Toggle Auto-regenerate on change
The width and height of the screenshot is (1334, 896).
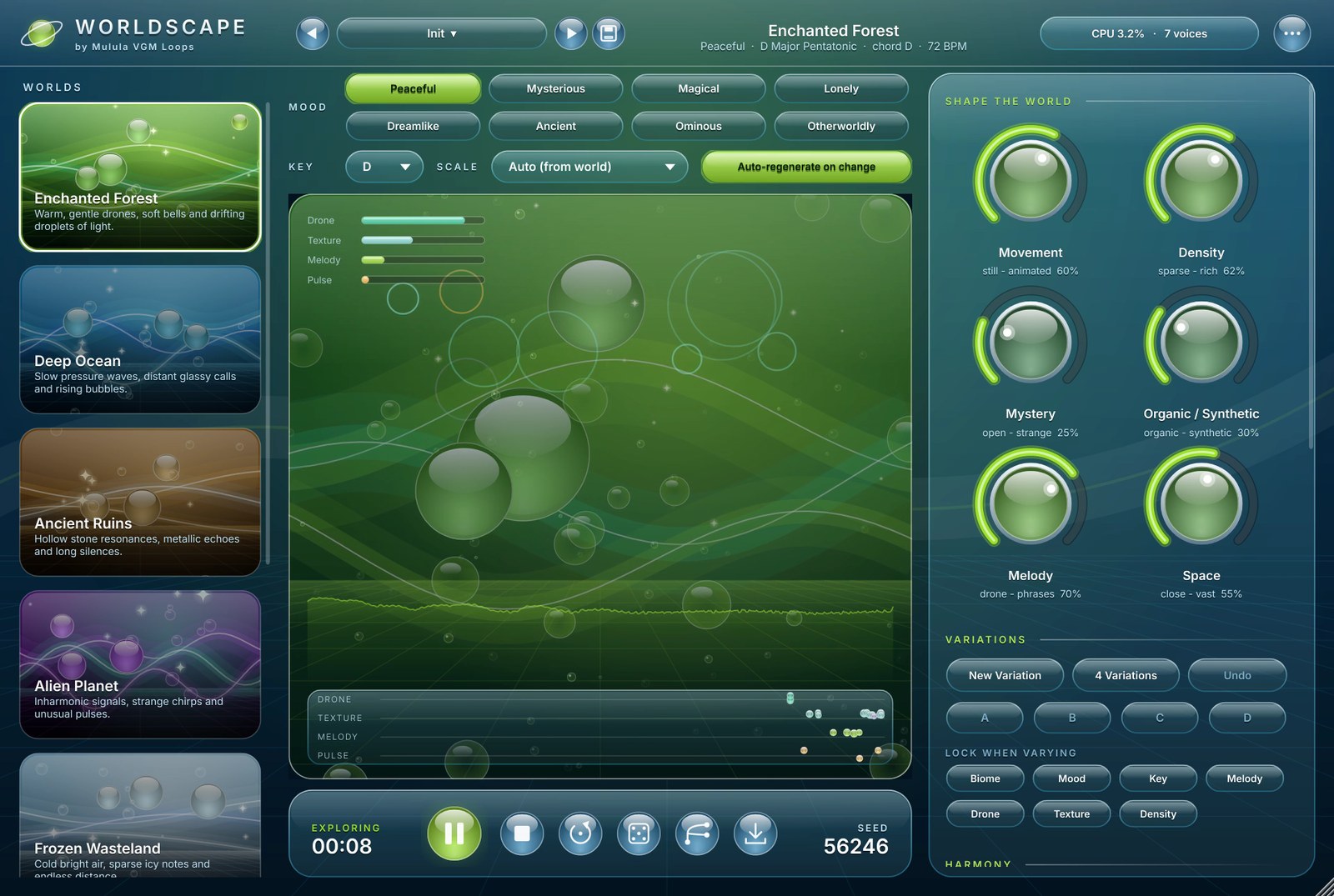806,167
